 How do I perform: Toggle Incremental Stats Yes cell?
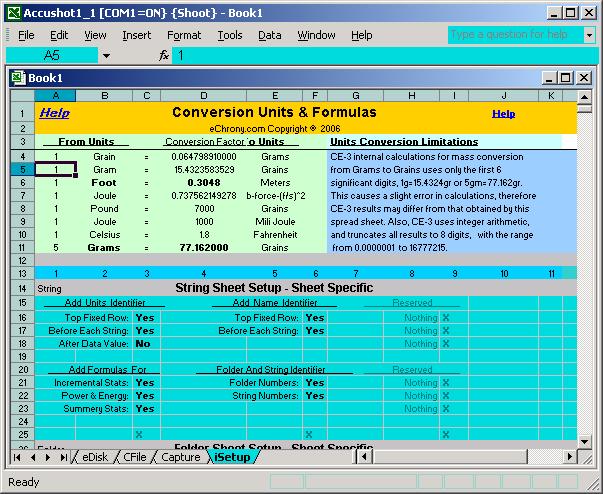(146, 383)
